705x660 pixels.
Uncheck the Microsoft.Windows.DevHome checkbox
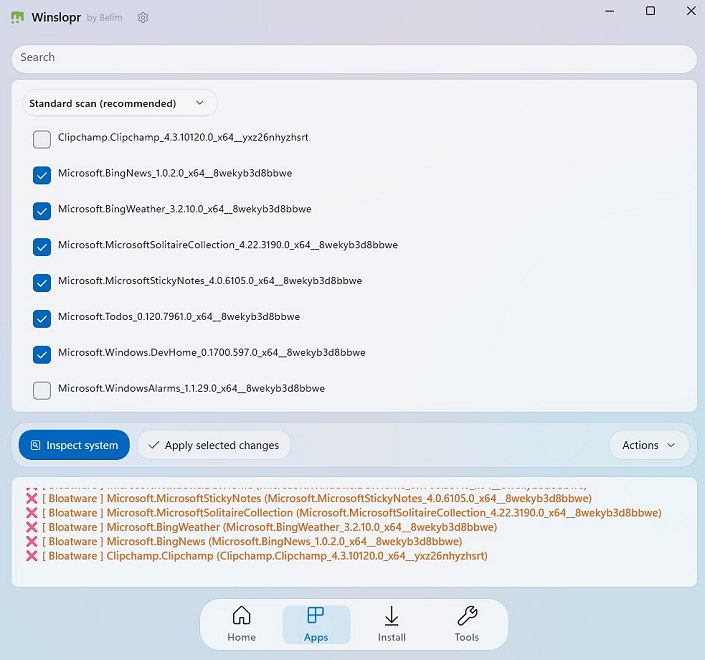point(42,355)
